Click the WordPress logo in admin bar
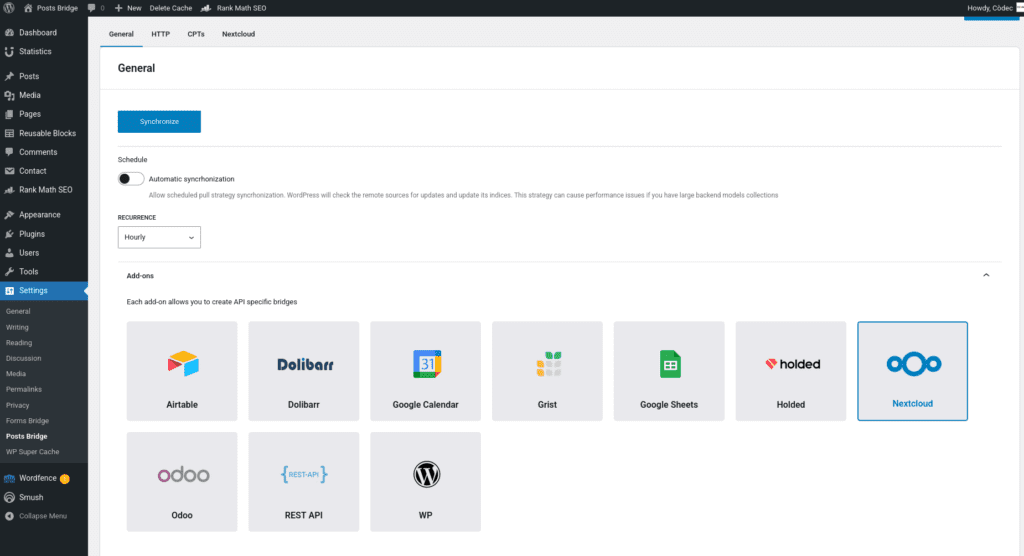1024x556 pixels. click(9, 8)
